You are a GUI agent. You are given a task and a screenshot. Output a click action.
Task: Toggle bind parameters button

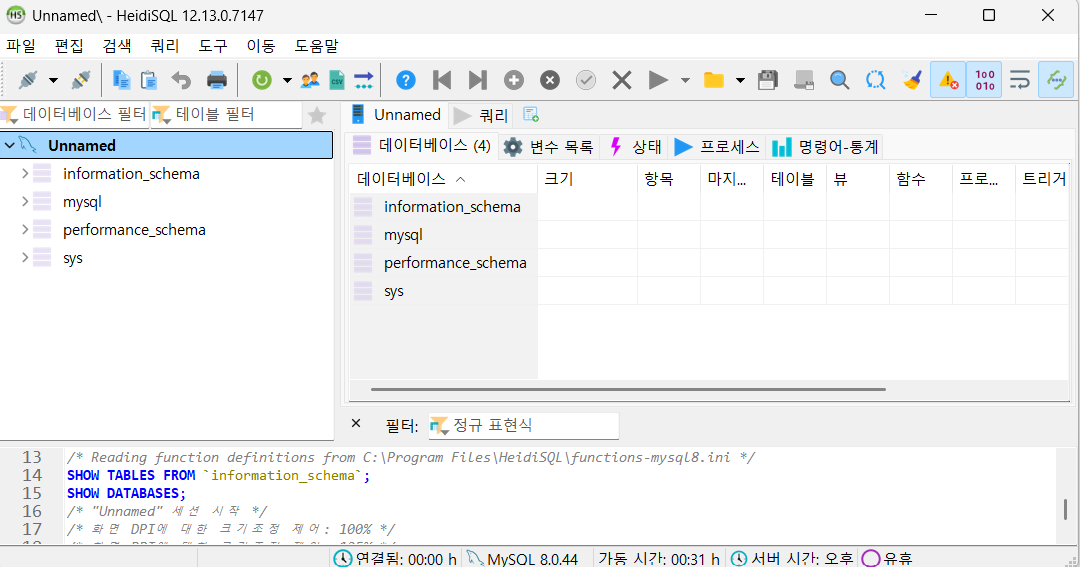1056,80
